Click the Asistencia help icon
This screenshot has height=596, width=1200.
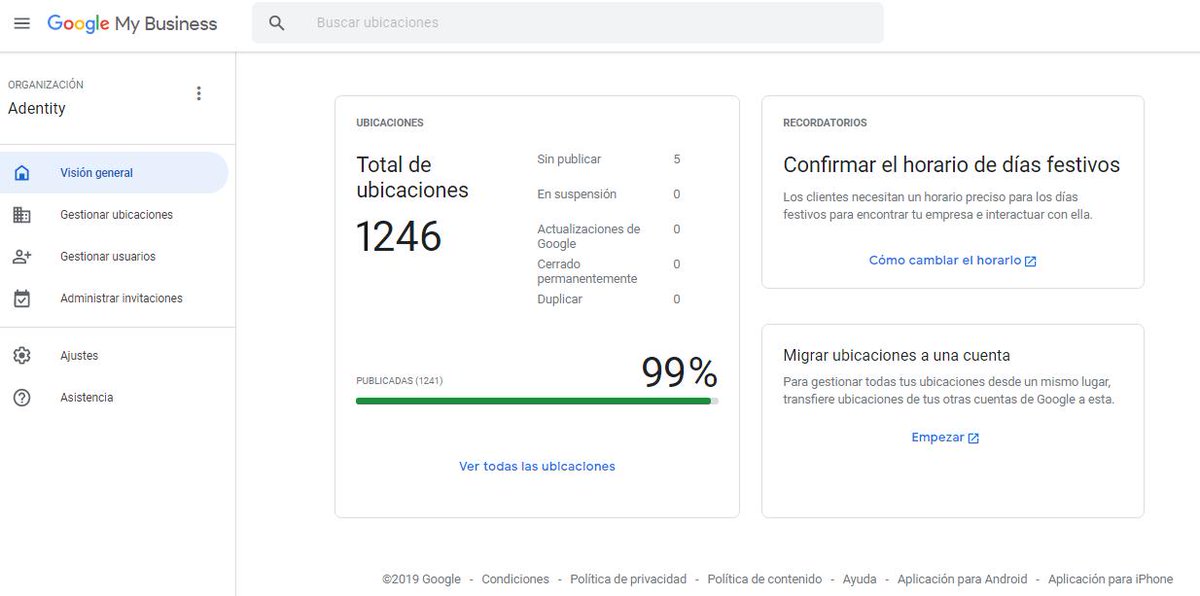22,398
